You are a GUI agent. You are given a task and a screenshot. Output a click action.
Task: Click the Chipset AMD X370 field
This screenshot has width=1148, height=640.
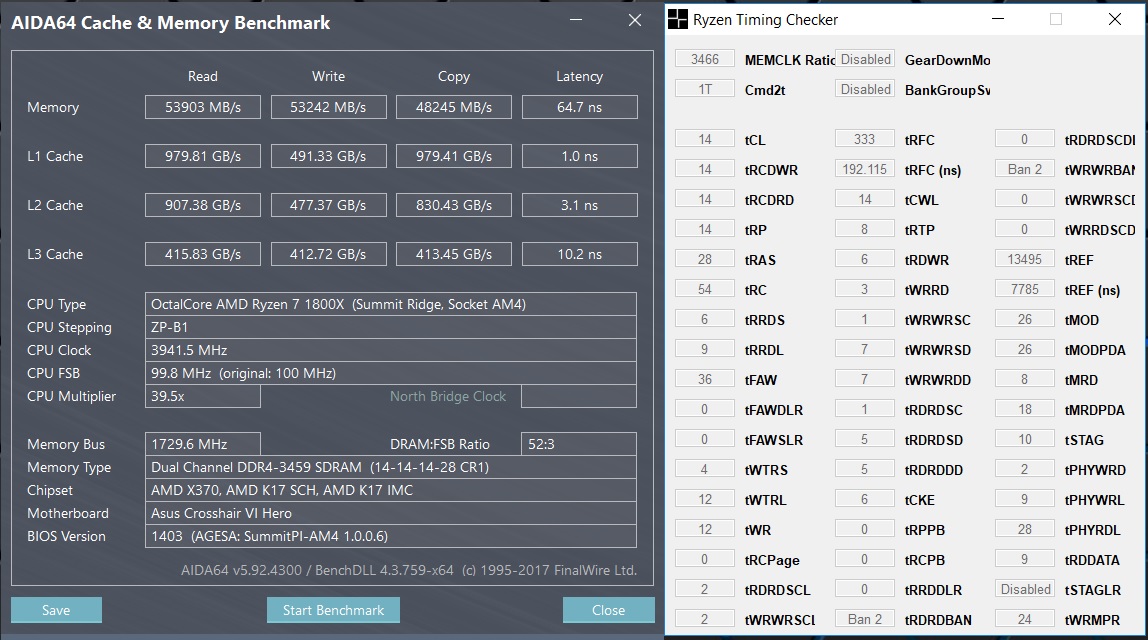click(x=391, y=490)
